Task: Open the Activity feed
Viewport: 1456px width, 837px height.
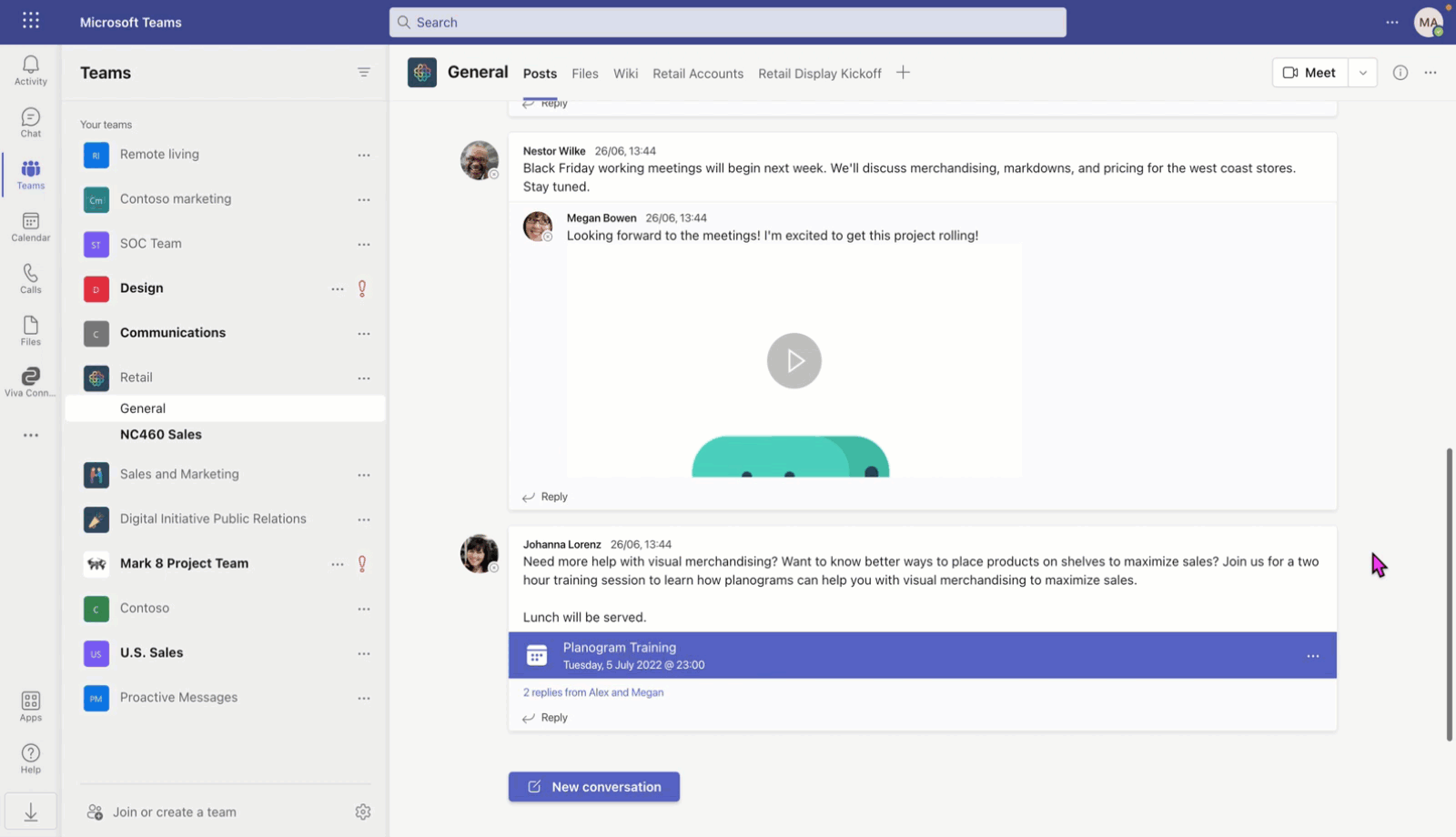Action: (x=30, y=70)
